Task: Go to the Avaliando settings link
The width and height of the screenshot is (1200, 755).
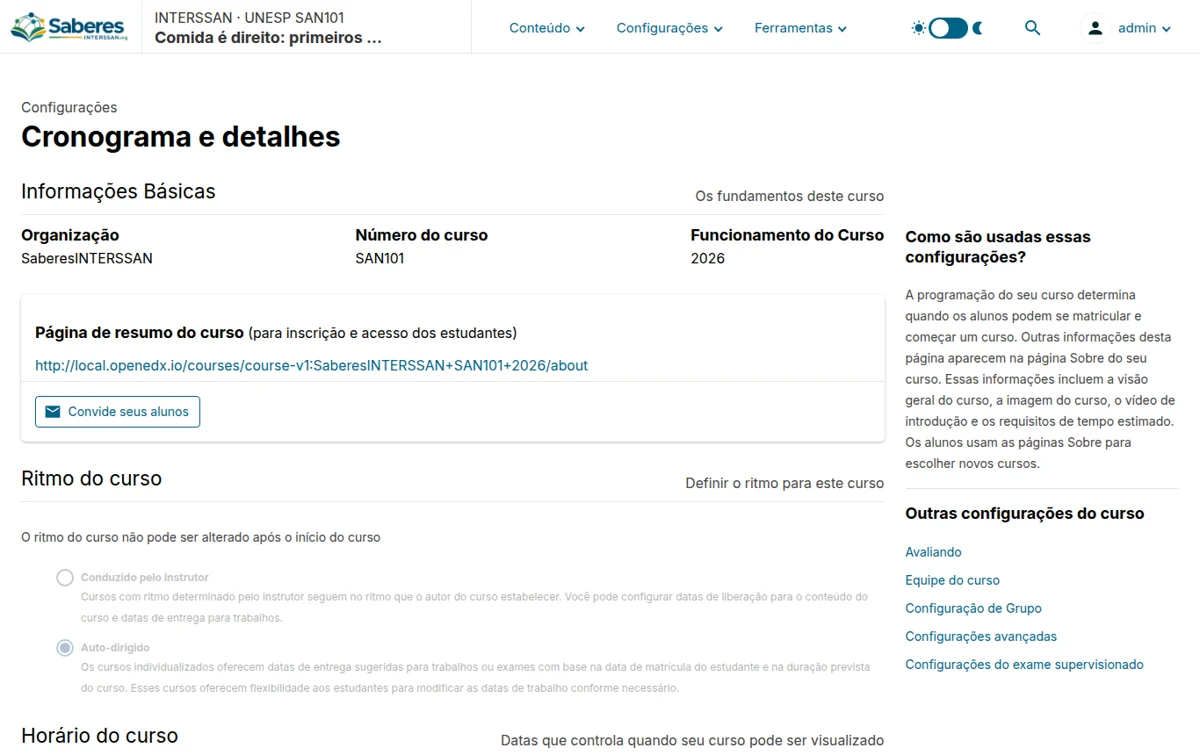Action: 933,552
